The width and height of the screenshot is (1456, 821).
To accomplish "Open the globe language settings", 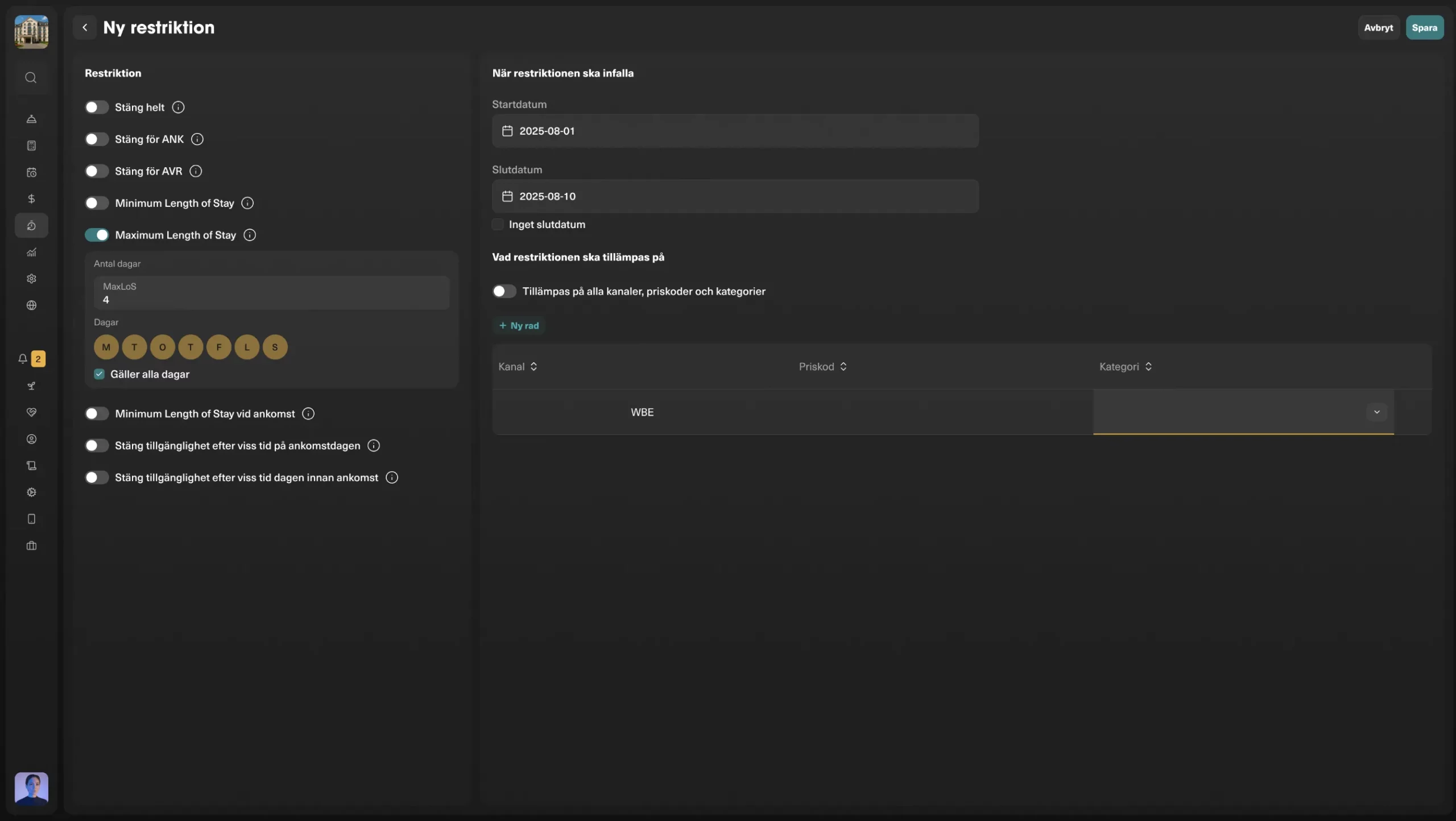I will pyautogui.click(x=32, y=305).
